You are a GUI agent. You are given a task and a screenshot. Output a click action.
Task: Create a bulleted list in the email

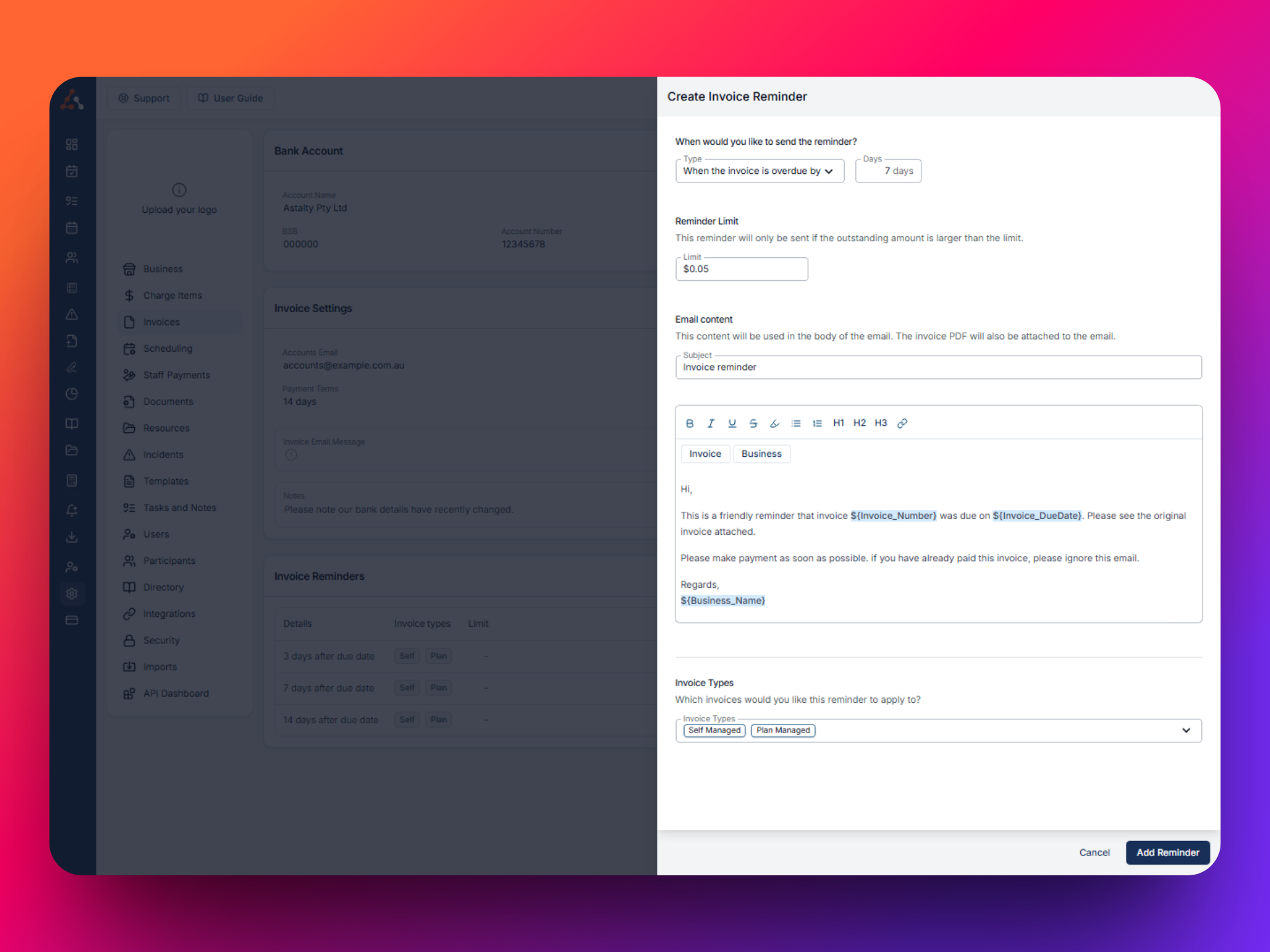tap(796, 422)
